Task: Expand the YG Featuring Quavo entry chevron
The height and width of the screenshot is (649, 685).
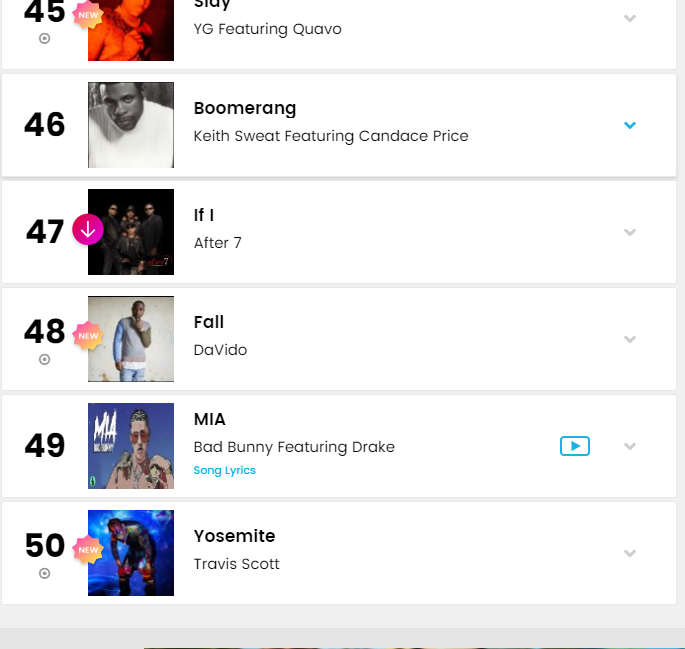Action: point(630,18)
